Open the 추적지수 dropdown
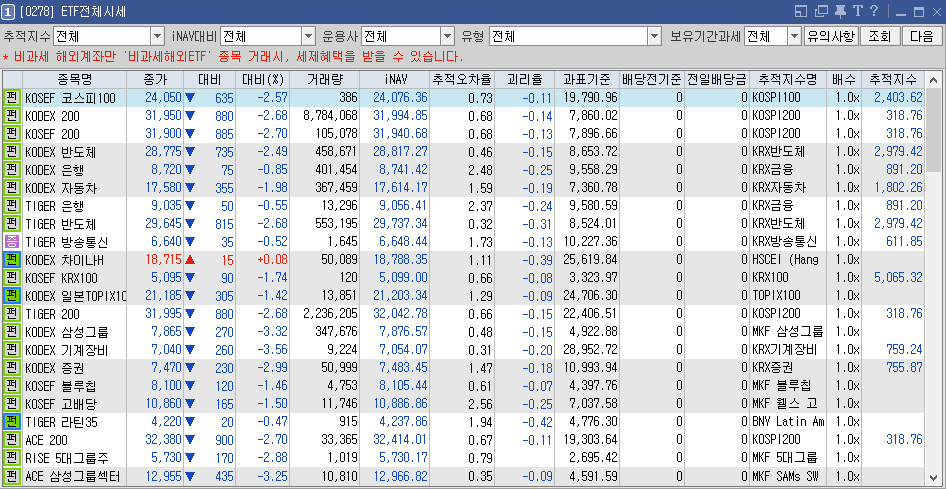The height and width of the screenshot is (489, 946). (157, 36)
